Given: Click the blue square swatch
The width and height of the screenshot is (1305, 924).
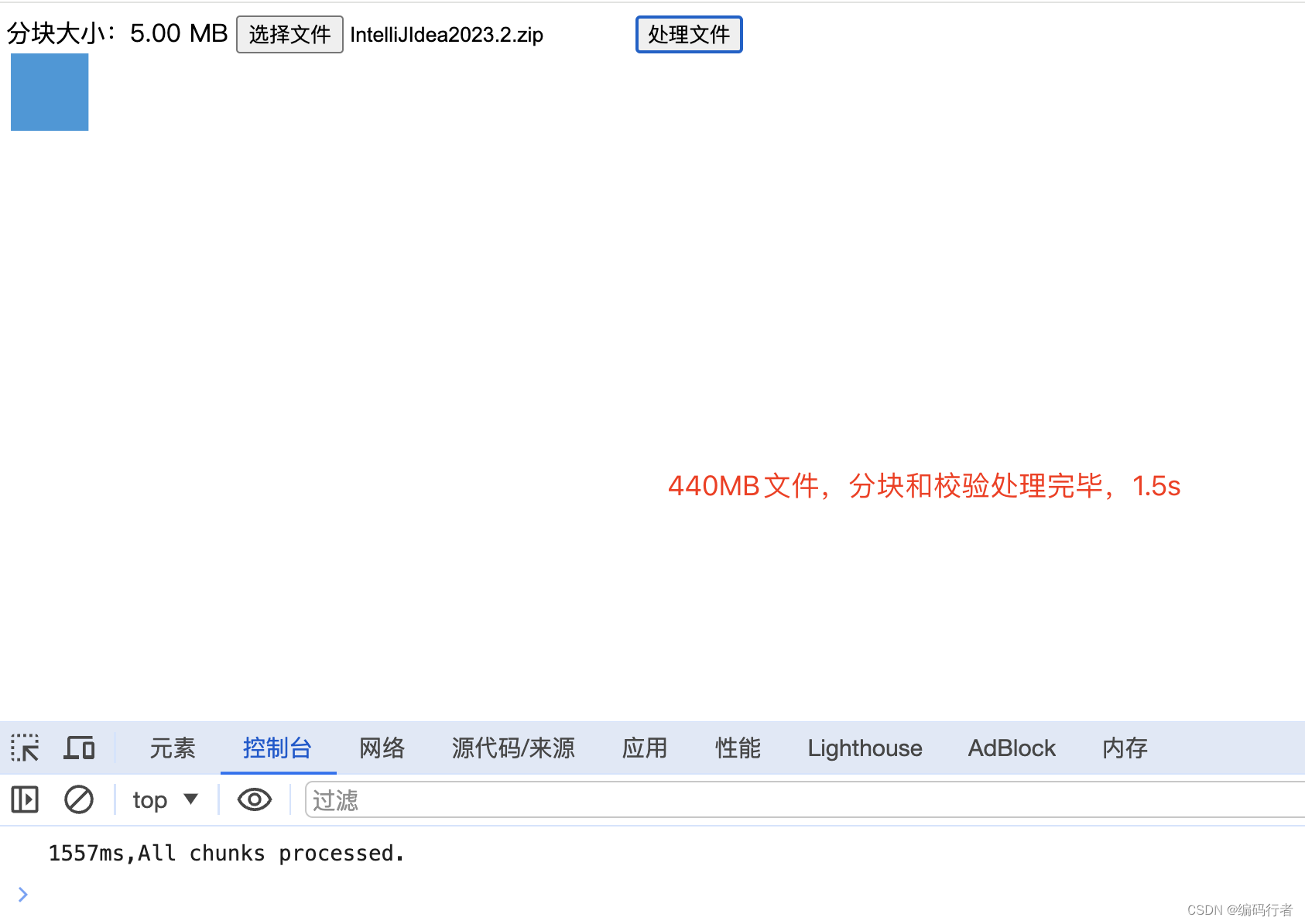Looking at the screenshot, I should [49, 91].
